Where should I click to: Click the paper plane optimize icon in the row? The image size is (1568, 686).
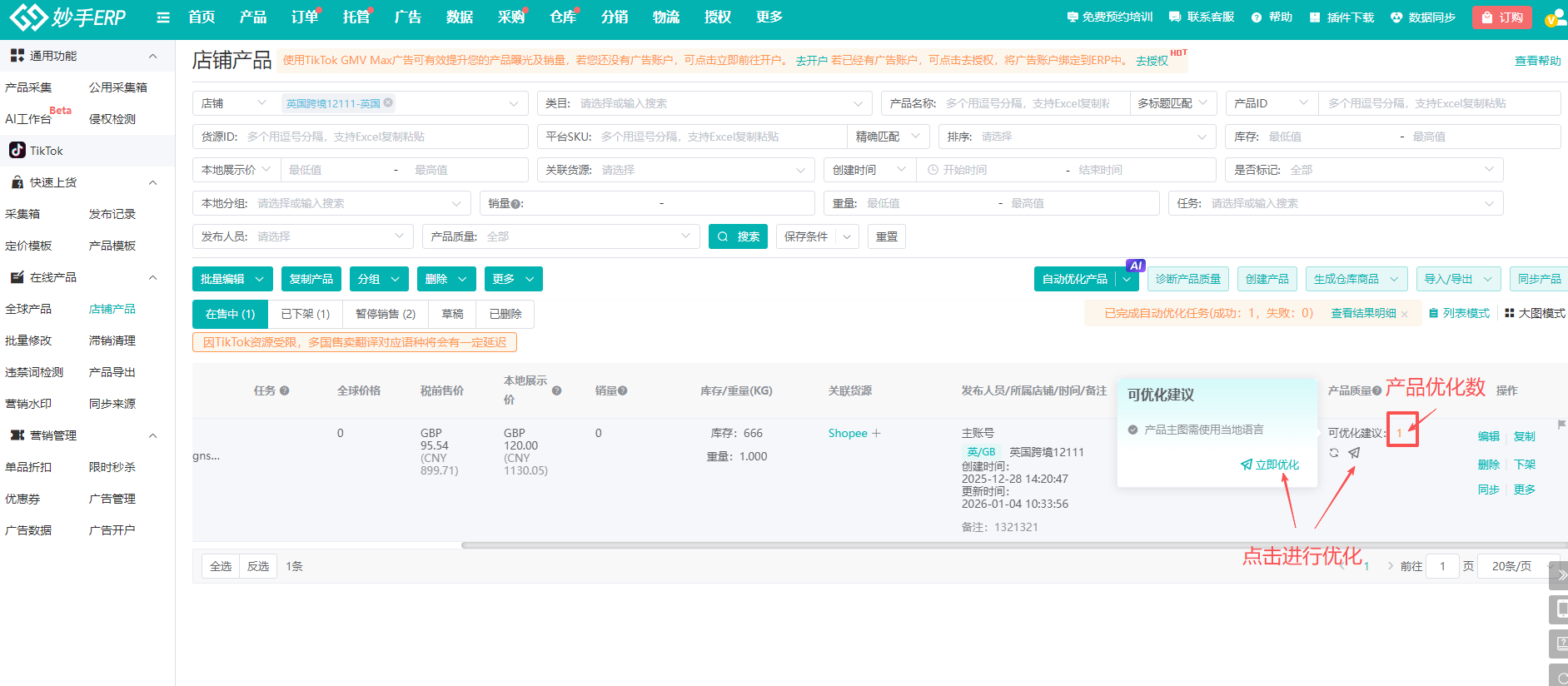[x=1354, y=453]
